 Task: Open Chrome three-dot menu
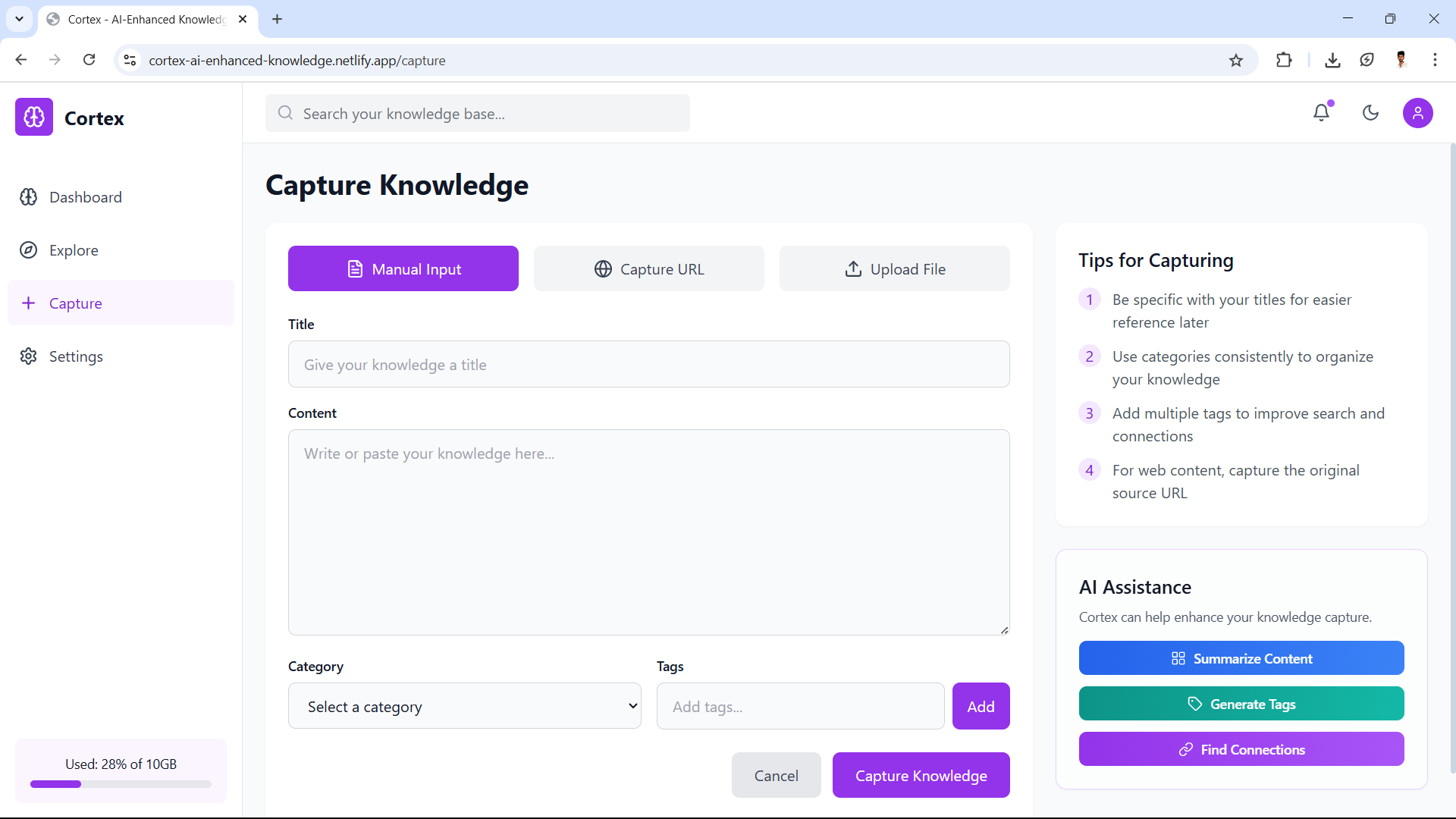1435,61
